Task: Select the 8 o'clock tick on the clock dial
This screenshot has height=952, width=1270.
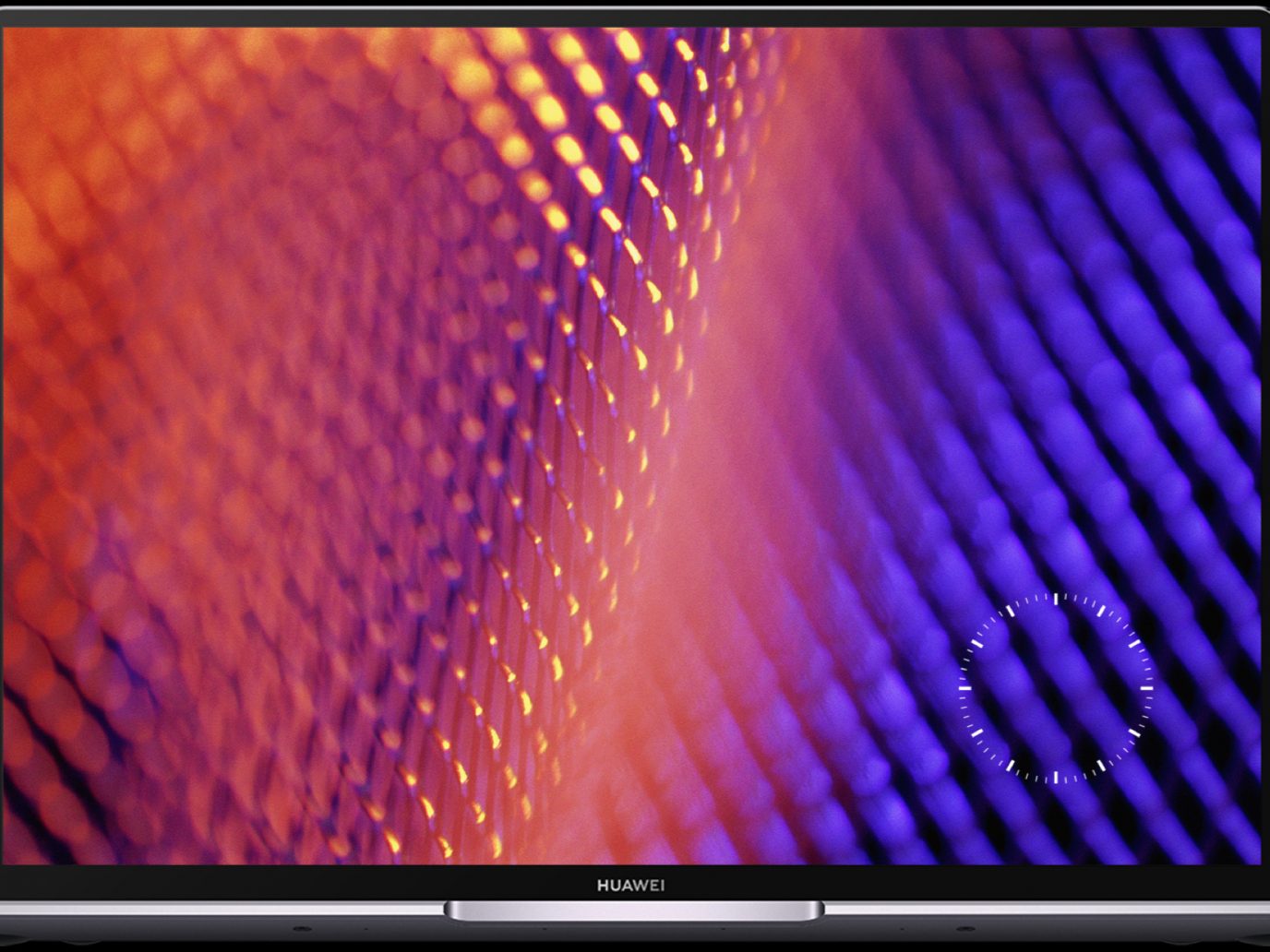Action: 977,733
